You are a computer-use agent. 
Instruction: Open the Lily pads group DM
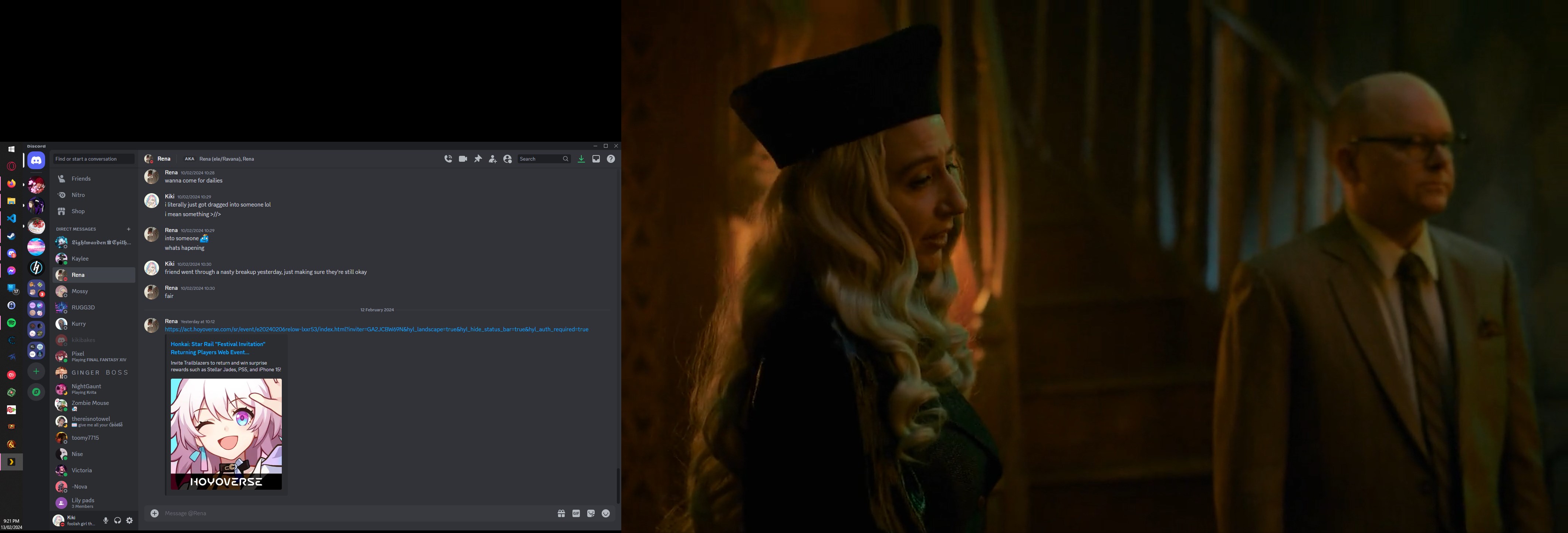click(x=94, y=503)
